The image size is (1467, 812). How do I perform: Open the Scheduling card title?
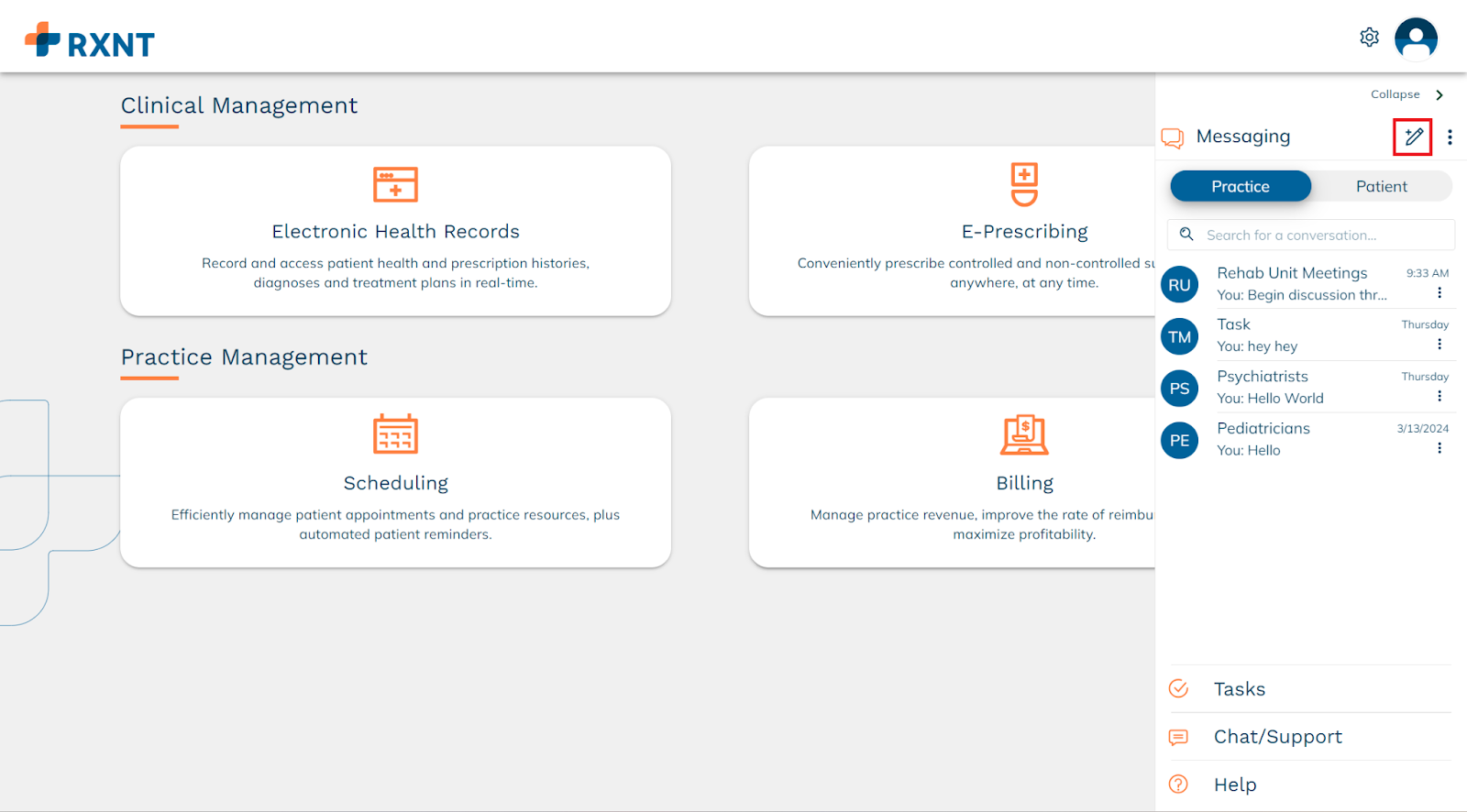click(395, 483)
